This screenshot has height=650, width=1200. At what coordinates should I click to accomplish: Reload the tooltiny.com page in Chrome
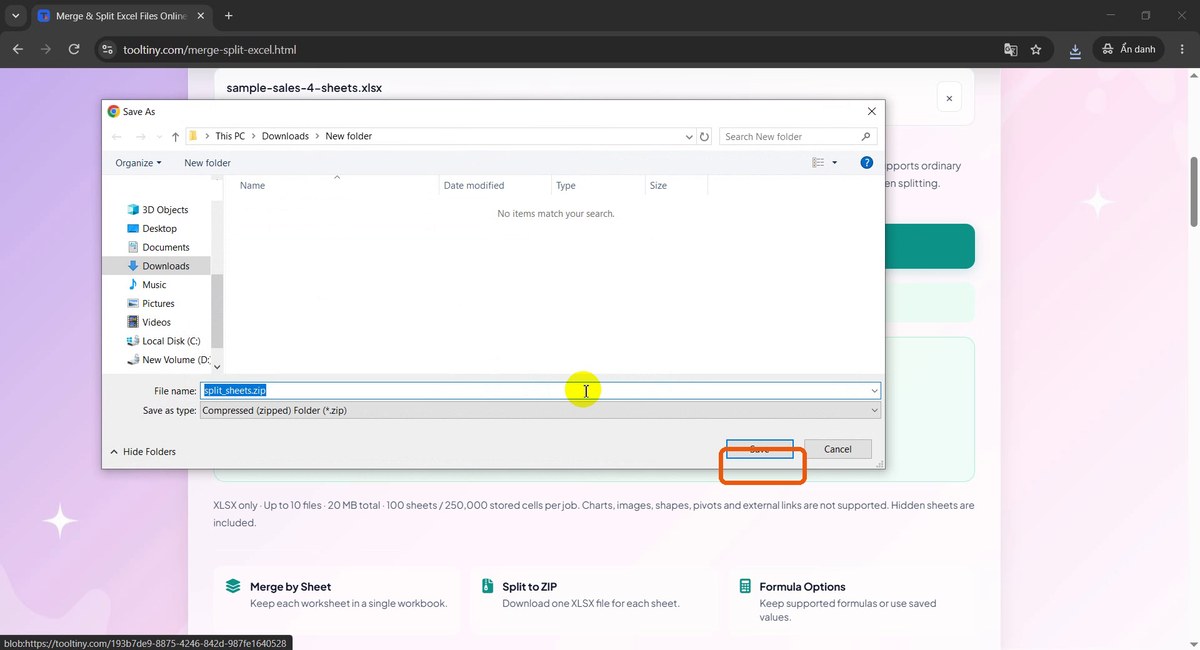74,49
